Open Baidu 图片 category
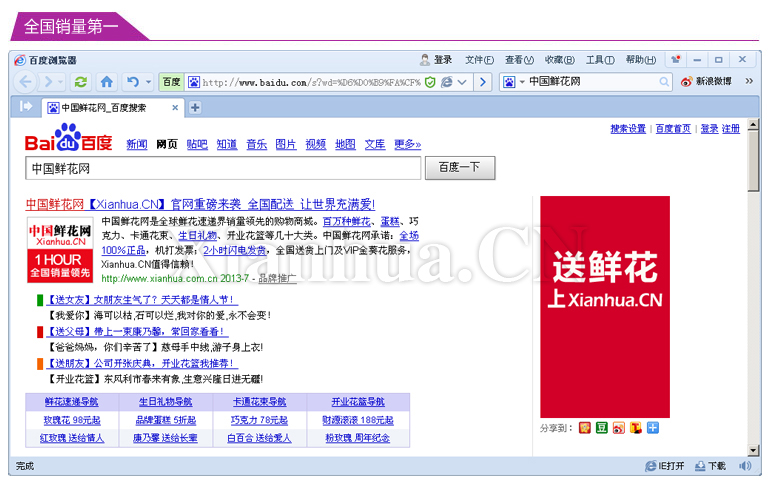 click(x=286, y=144)
